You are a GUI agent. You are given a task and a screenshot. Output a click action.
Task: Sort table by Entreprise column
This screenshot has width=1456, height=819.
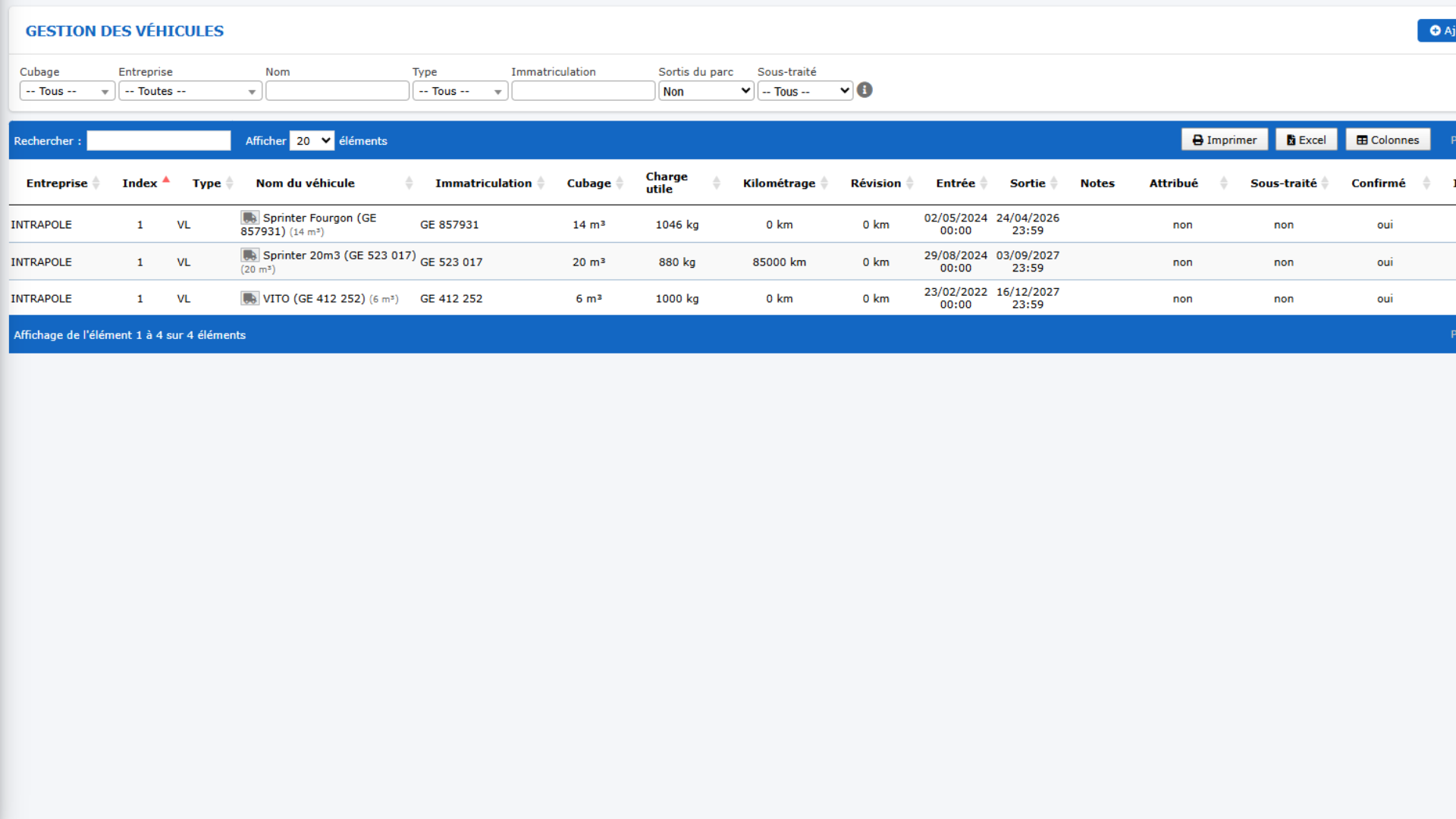point(63,183)
